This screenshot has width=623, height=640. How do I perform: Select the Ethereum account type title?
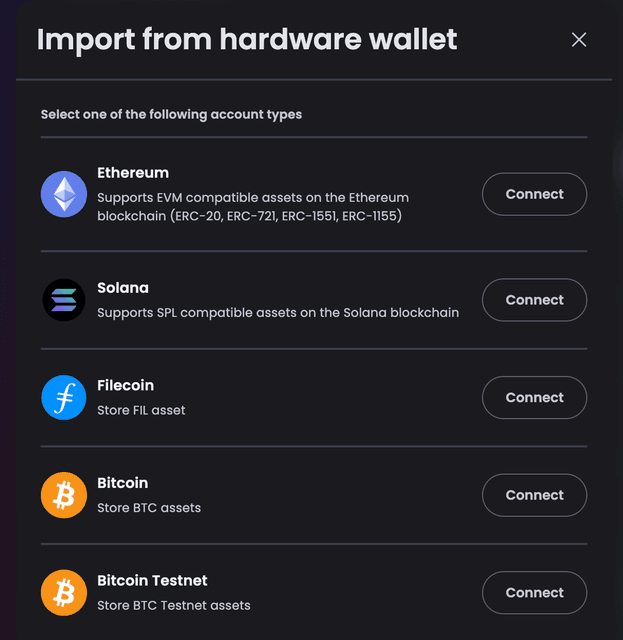point(133,173)
